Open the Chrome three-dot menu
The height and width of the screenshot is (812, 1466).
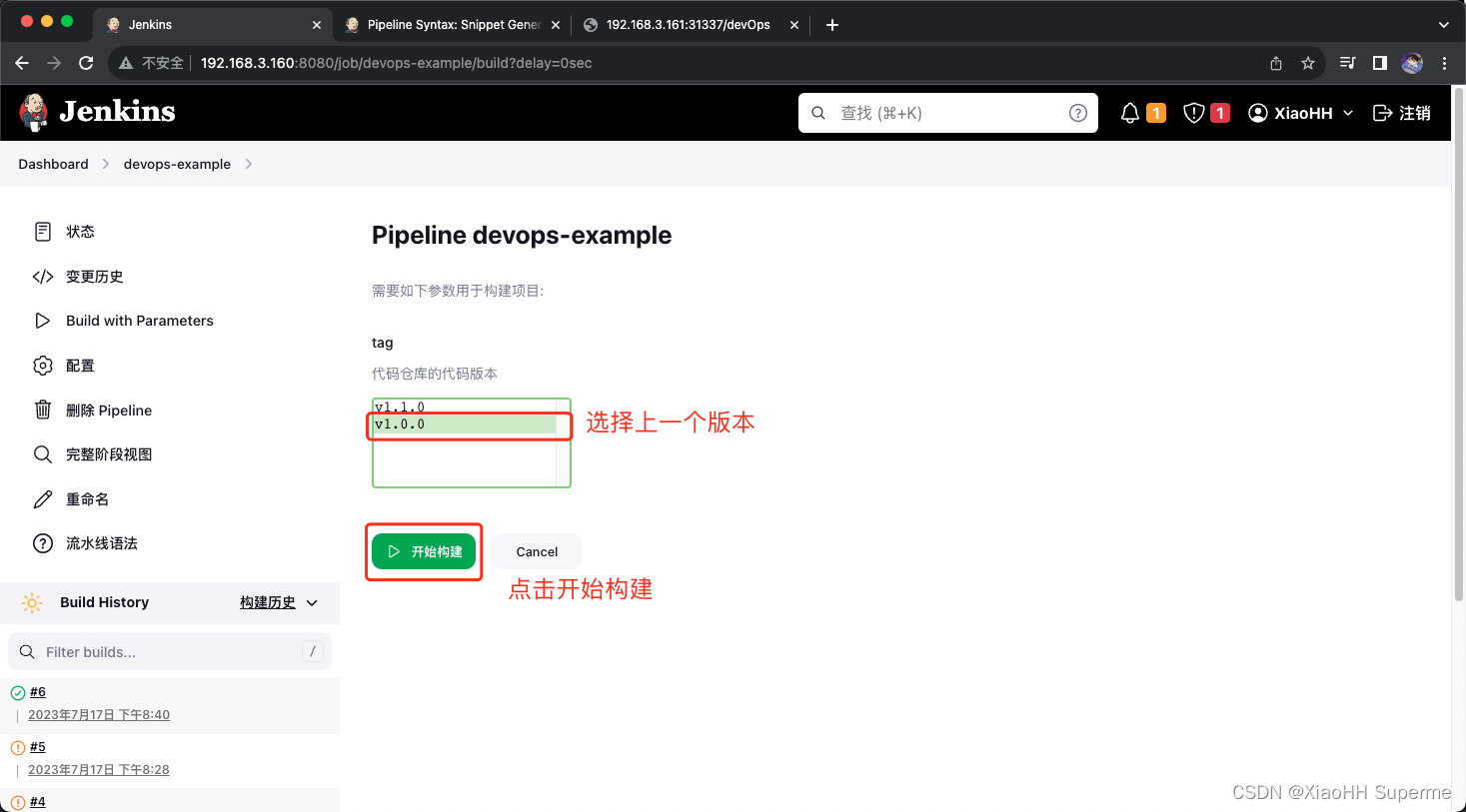click(x=1444, y=63)
